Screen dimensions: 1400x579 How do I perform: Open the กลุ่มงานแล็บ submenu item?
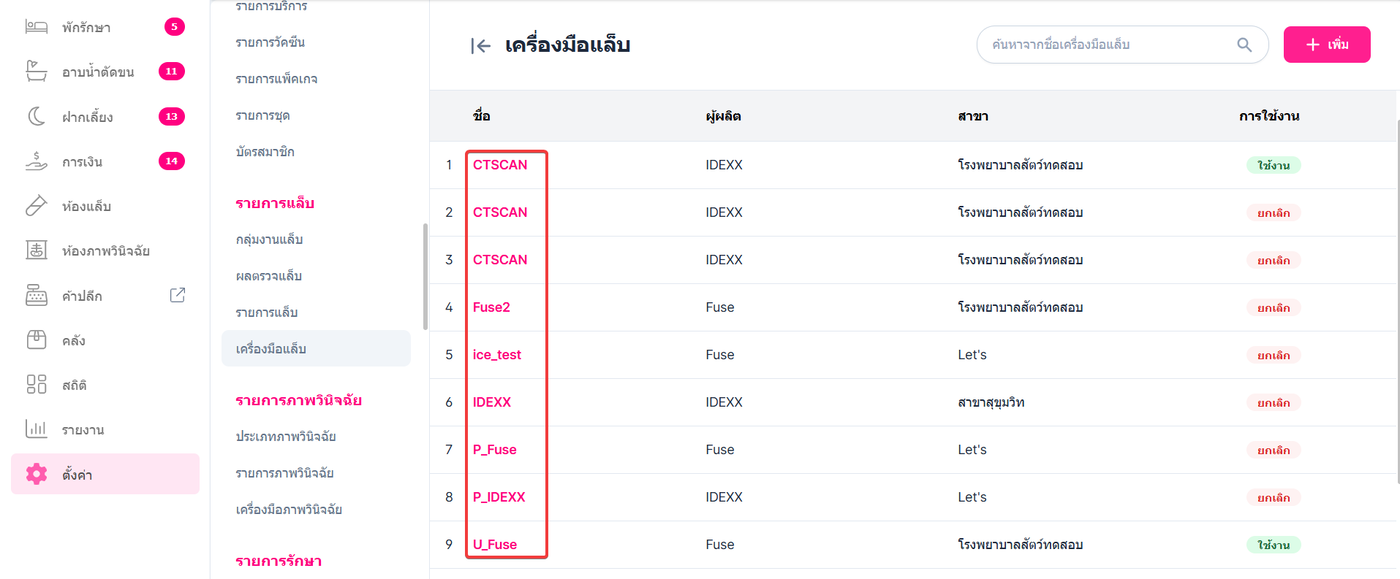click(x=269, y=240)
